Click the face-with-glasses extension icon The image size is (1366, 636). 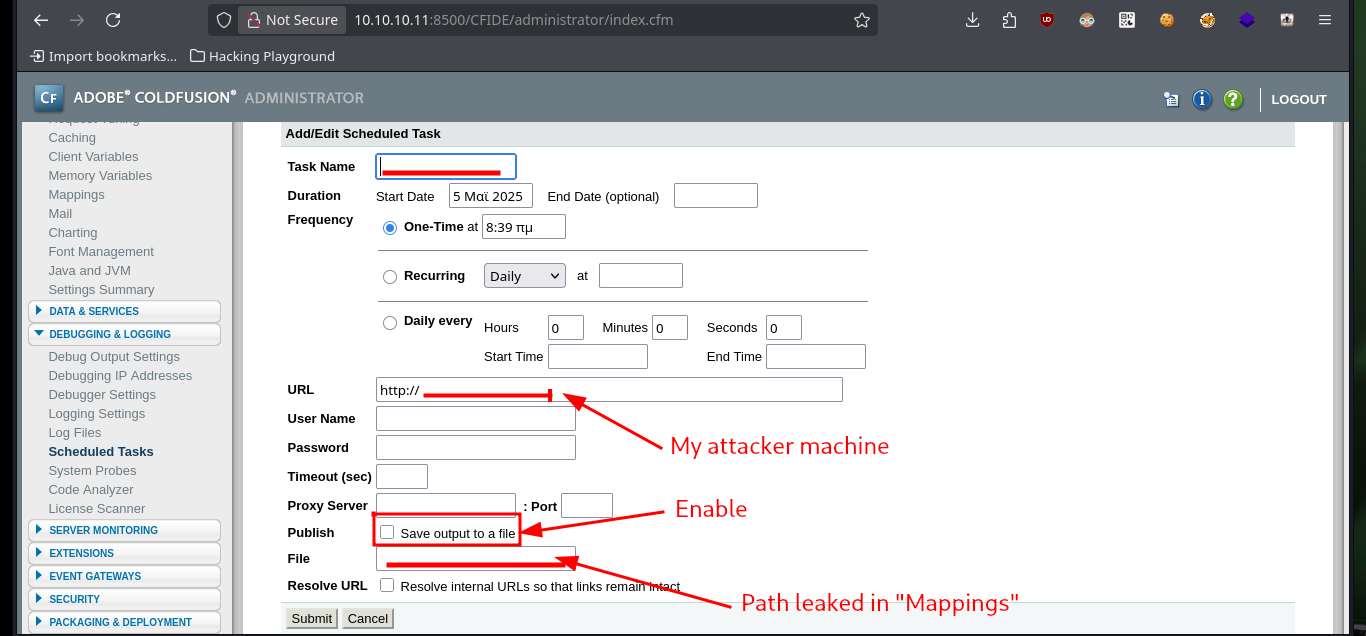pos(1087,20)
